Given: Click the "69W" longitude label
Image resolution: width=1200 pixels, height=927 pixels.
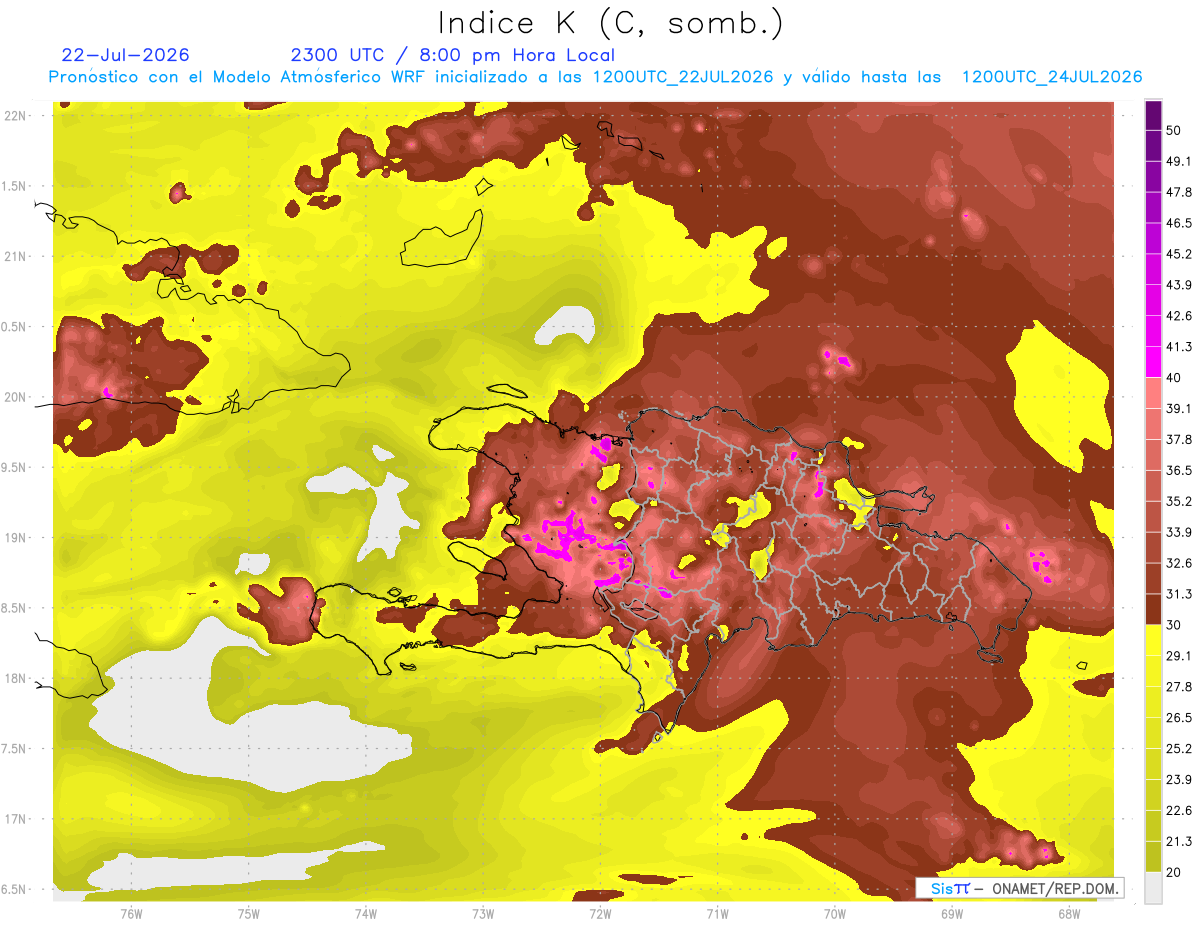Looking at the screenshot, I should pos(951,913).
